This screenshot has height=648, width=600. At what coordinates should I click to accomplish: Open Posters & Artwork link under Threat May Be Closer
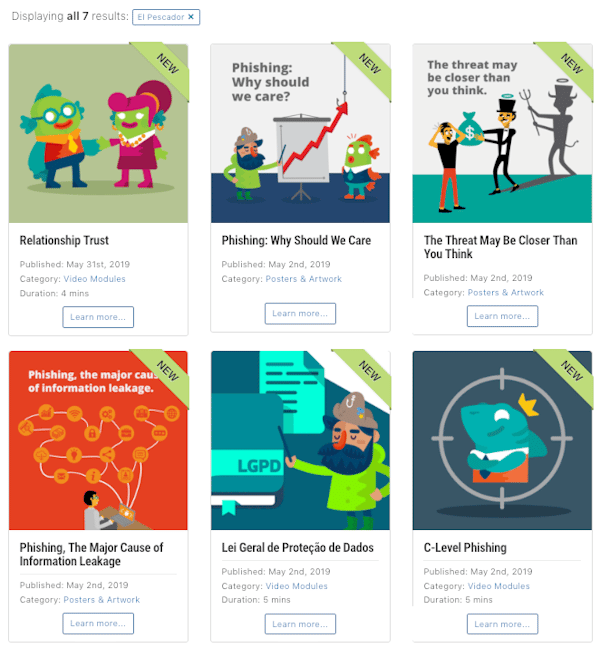pyautogui.click(x=505, y=293)
